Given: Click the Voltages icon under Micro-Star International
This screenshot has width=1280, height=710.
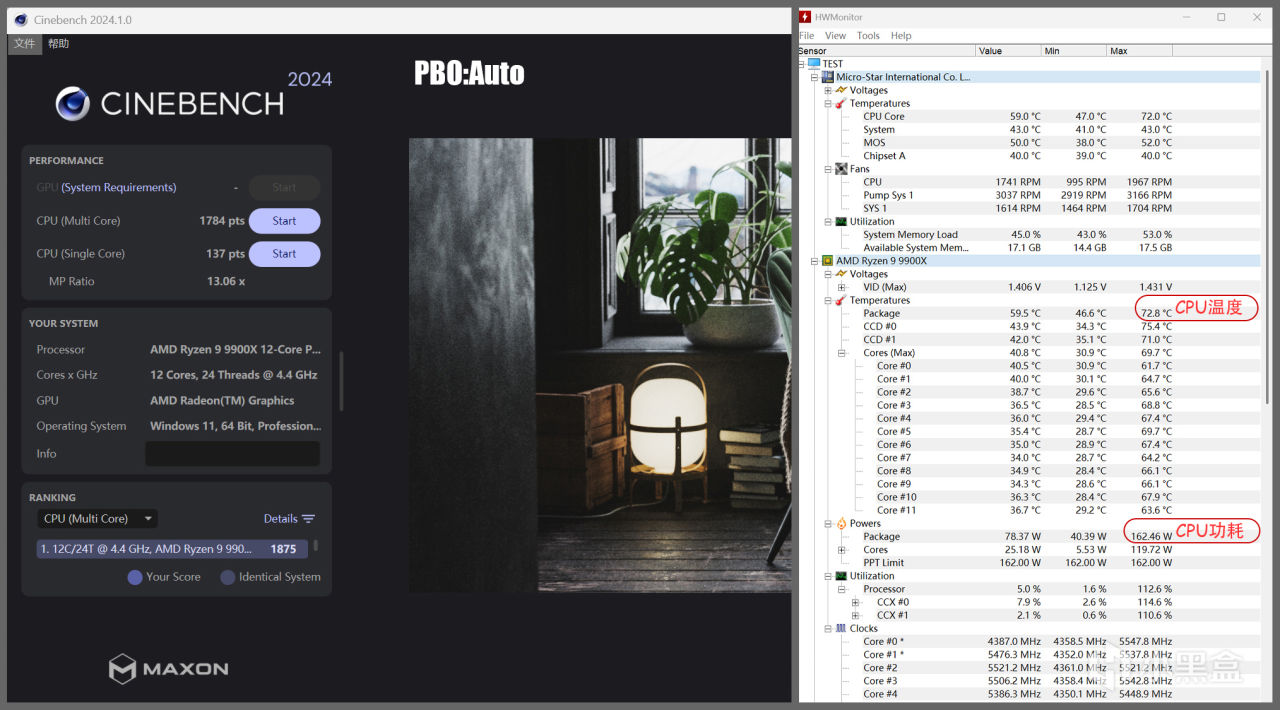Looking at the screenshot, I should (x=841, y=90).
